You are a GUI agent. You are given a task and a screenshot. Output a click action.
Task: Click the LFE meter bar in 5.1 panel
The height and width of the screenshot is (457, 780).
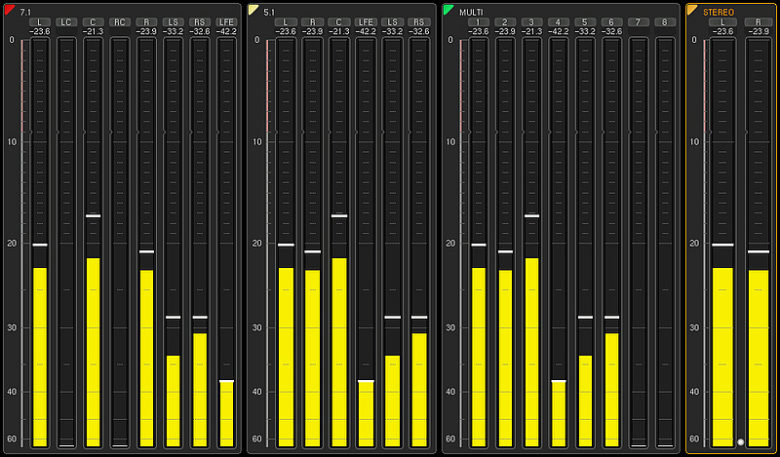coord(365,412)
